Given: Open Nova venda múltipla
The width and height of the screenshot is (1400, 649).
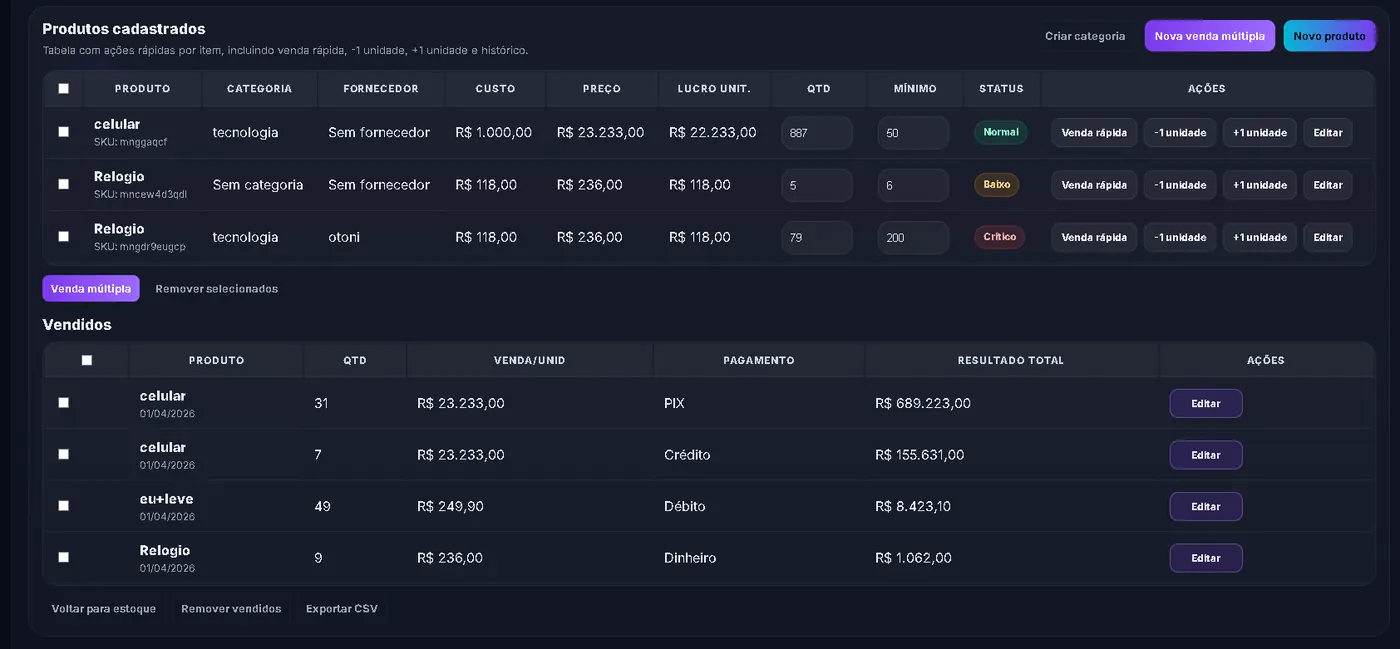Looking at the screenshot, I should 1209,36.
